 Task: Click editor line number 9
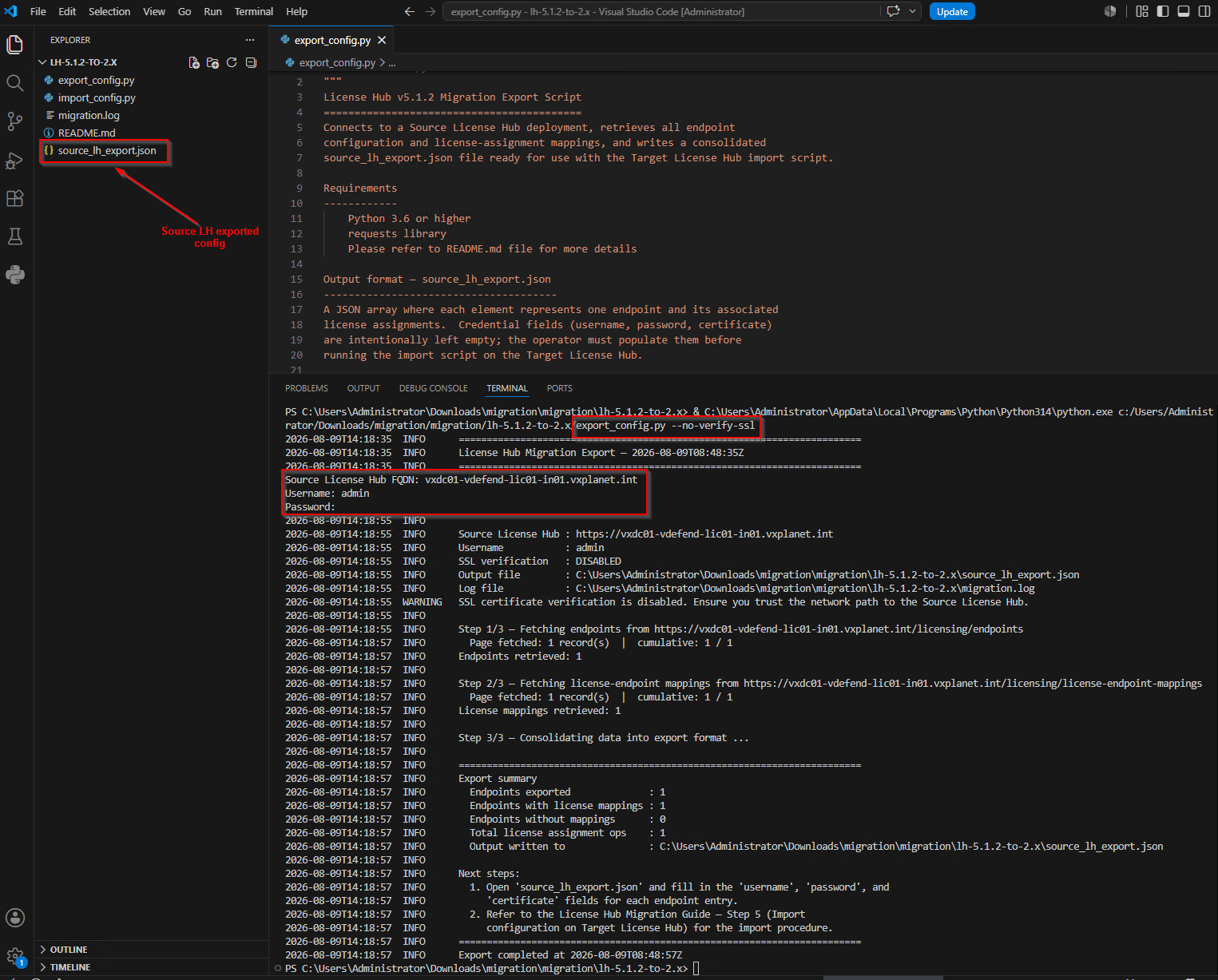[x=300, y=188]
